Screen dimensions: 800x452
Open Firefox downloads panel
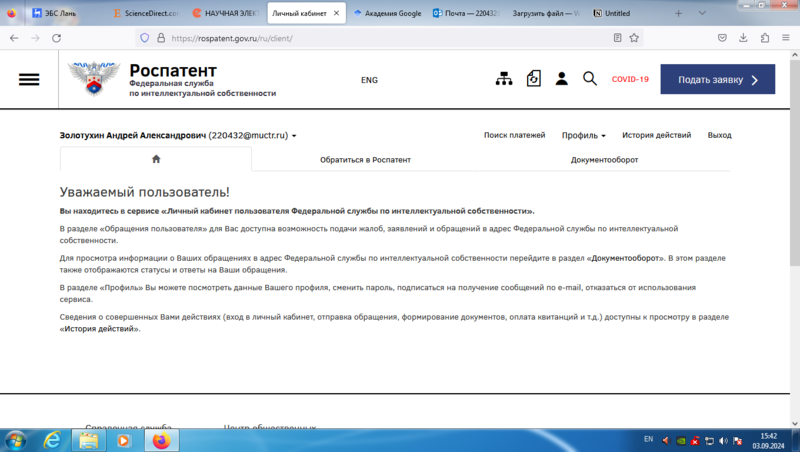click(x=743, y=38)
